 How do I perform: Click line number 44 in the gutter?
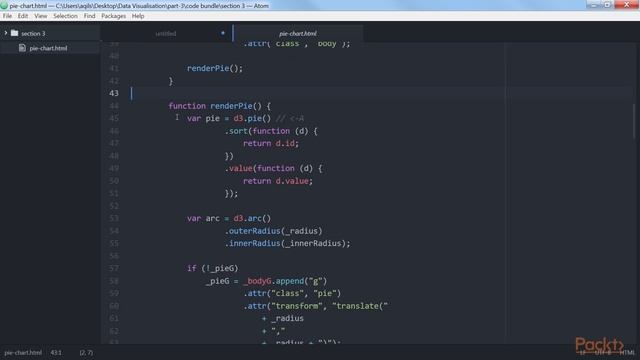click(113, 106)
